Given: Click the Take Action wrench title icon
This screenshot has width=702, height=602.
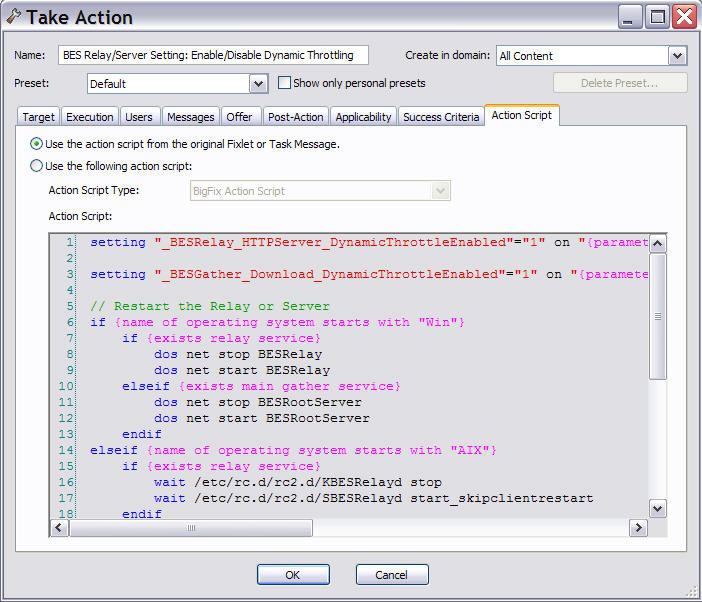Looking at the screenshot, I should click(x=13, y=17).
